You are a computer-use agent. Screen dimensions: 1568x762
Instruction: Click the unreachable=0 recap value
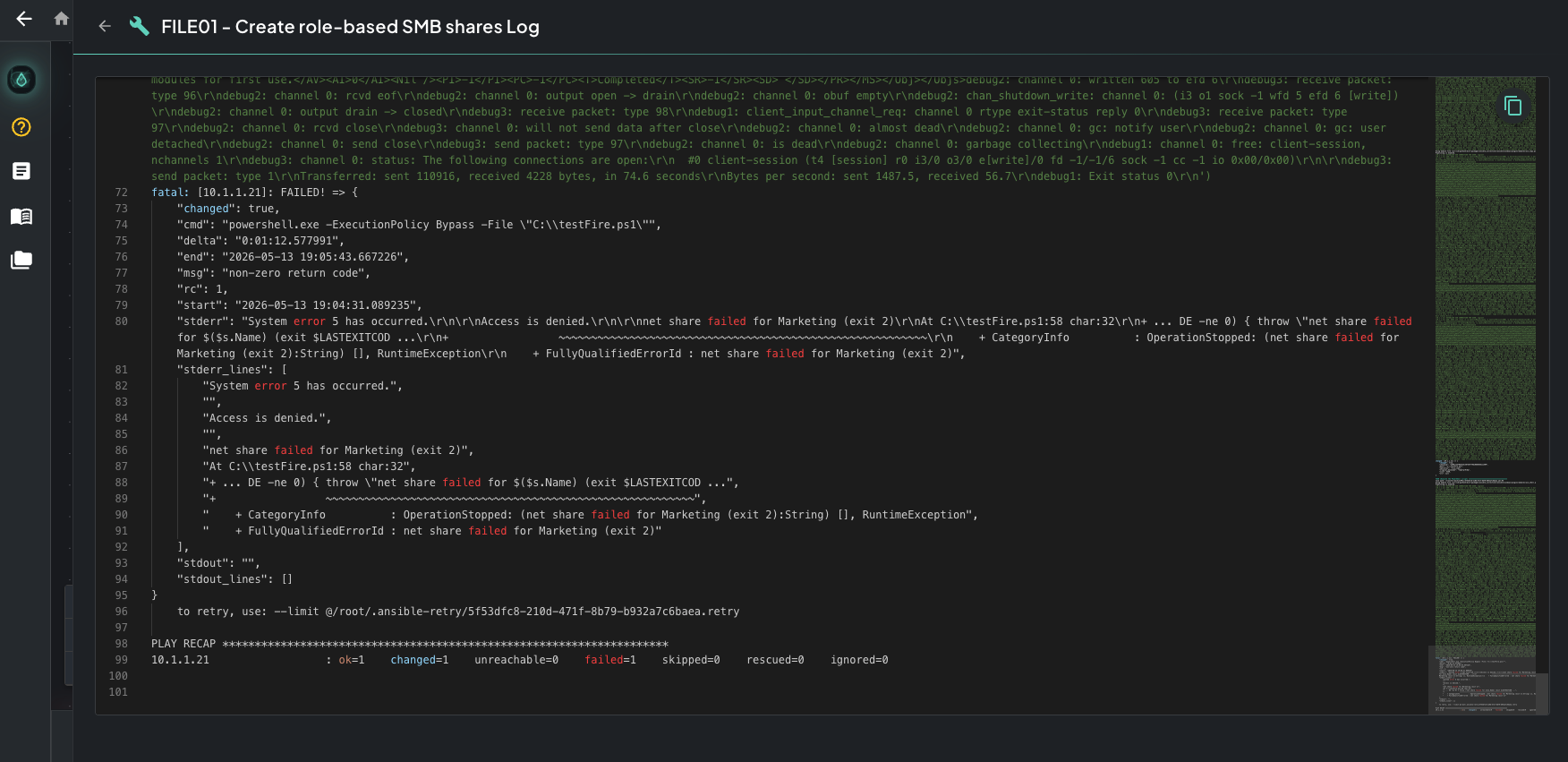[x=516, y=660]
